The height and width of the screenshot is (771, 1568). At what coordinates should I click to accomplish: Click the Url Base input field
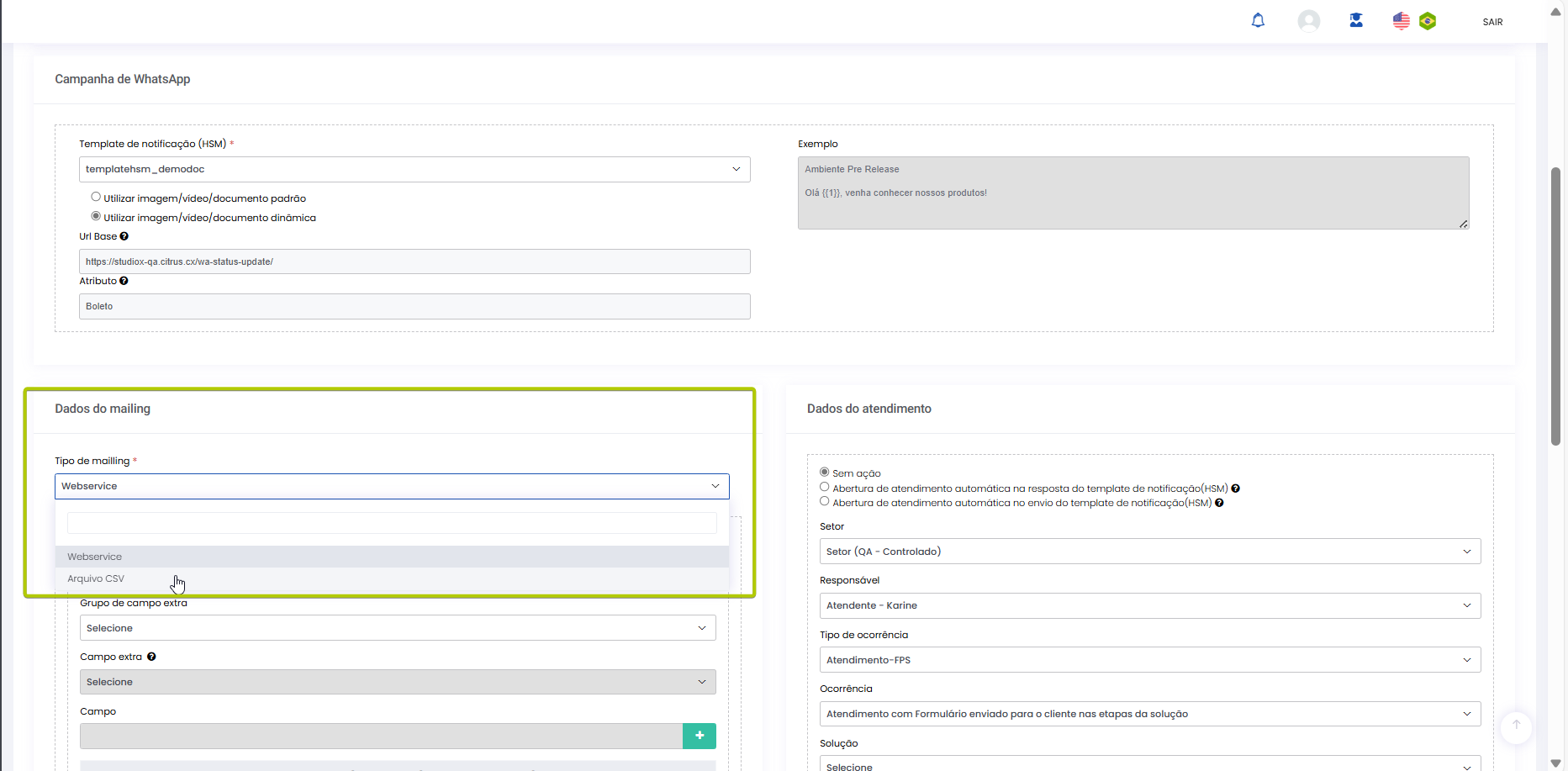point(414,261)
